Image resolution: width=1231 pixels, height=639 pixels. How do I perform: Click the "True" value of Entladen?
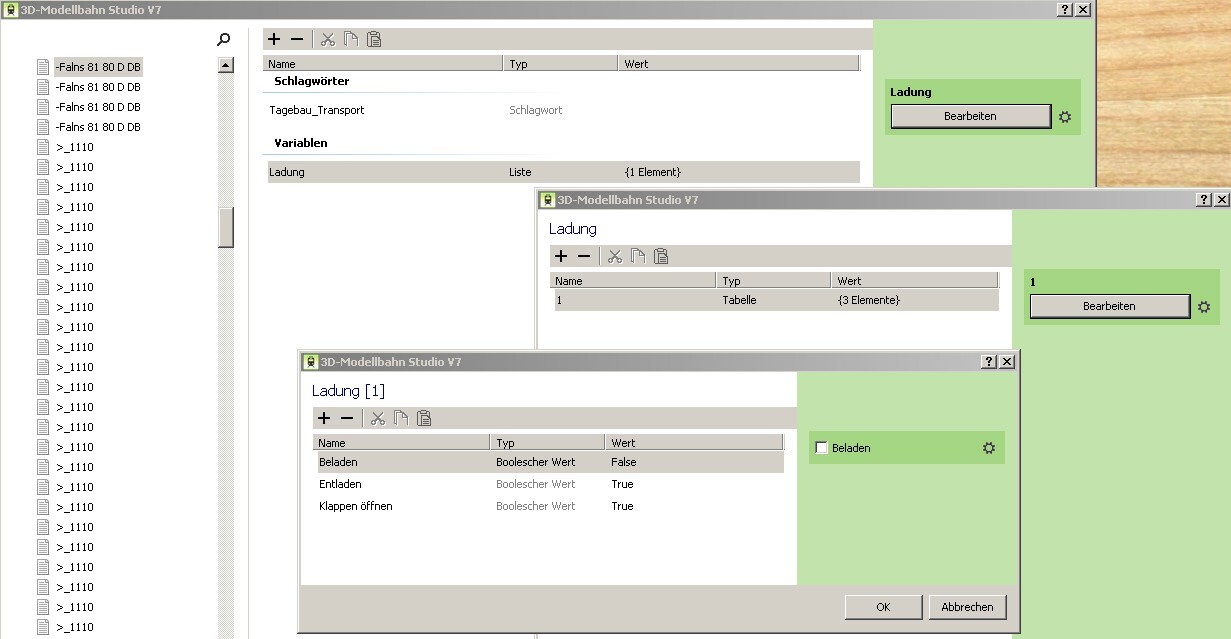coord(622,484)
